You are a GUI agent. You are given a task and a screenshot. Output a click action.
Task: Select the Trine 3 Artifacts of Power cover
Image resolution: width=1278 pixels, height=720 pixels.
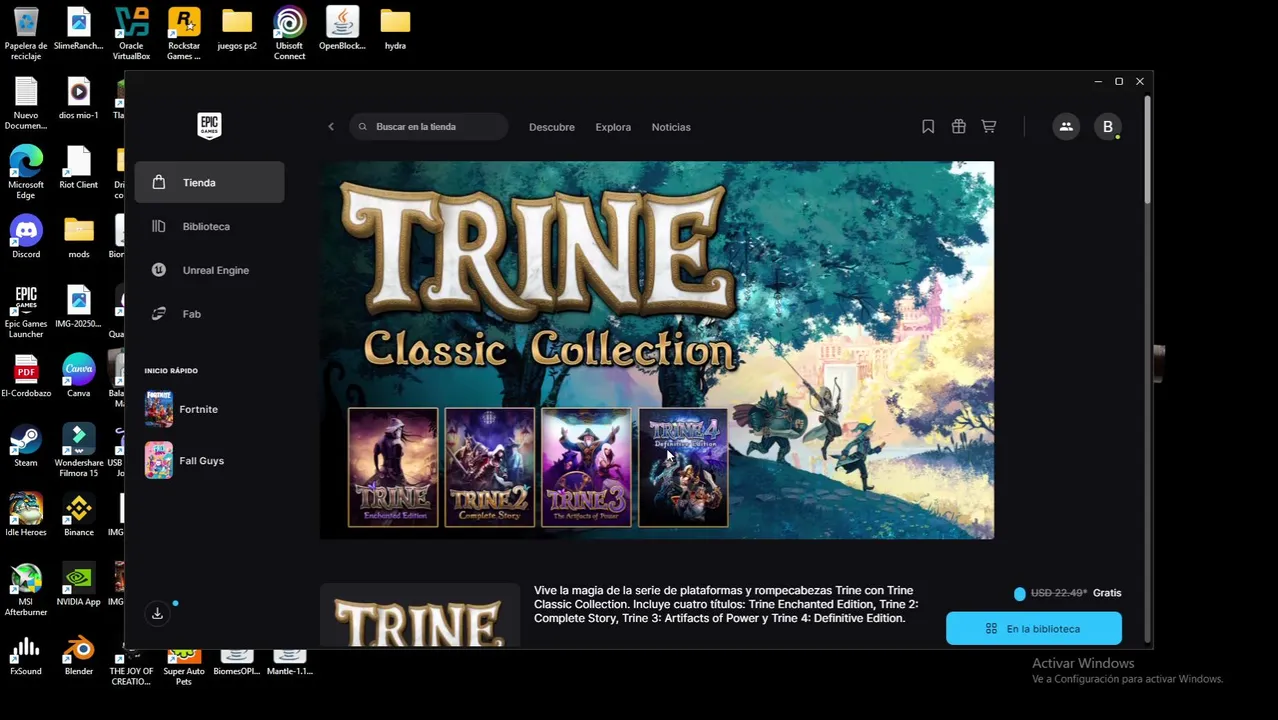(x=586, y=467)
